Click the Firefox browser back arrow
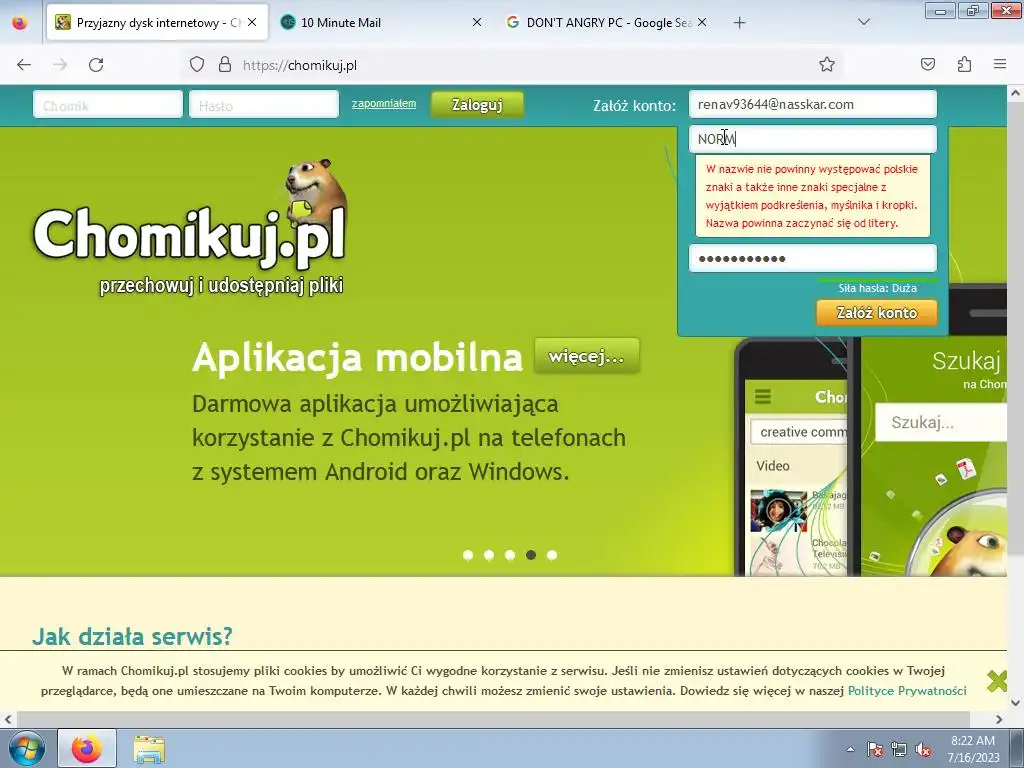 24,65
